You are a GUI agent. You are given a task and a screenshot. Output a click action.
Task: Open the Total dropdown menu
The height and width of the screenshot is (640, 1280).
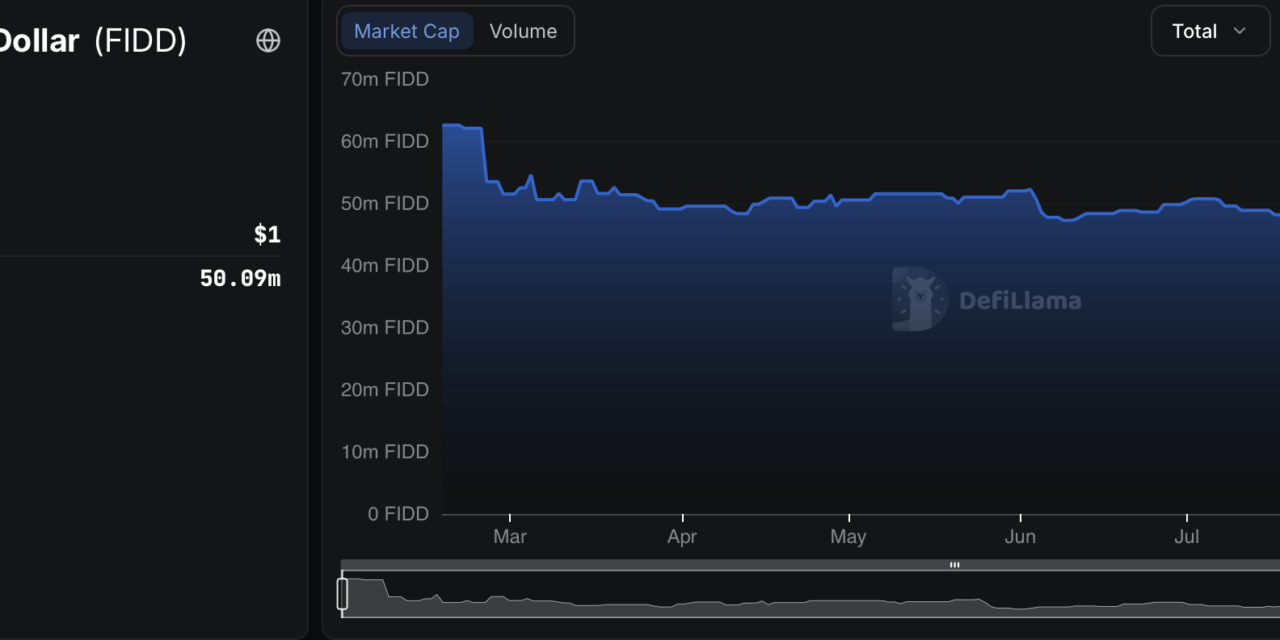pyautogui.click(x=1209, y=31)
